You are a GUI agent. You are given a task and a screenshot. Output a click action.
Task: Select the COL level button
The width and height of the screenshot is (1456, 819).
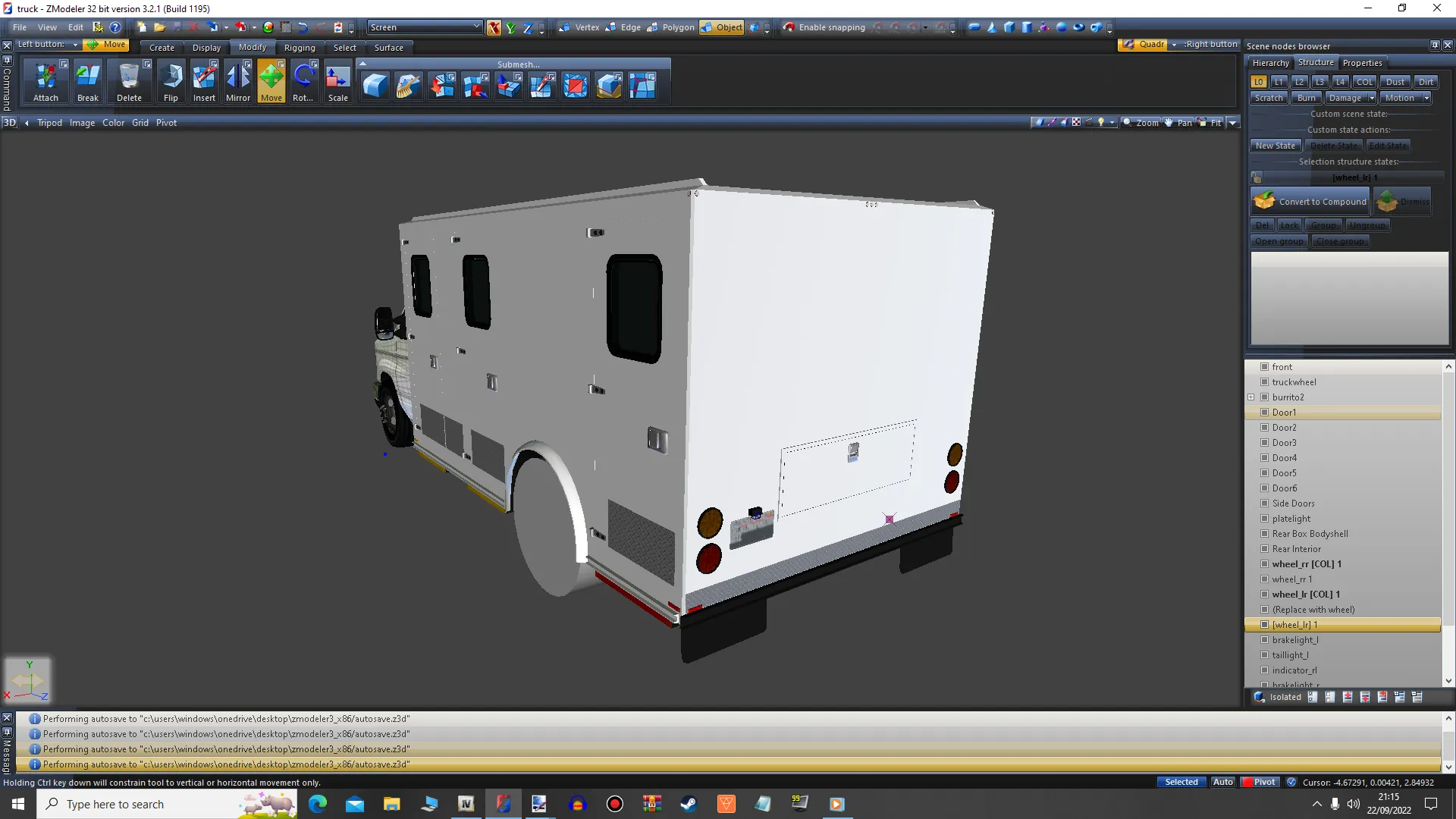(x=1365, y=82)
